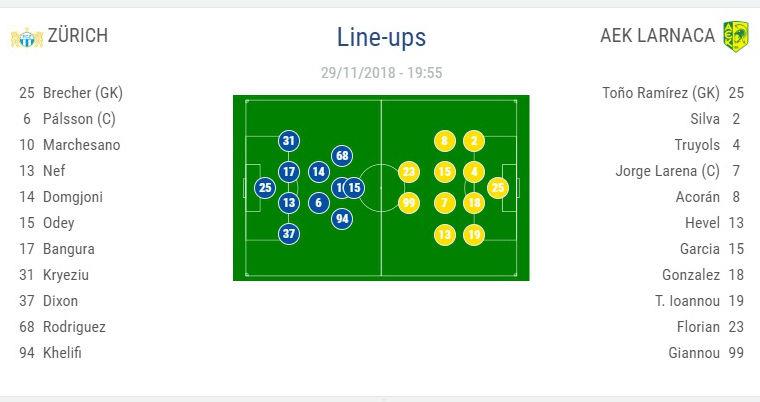Viewport: 760px width, 402px height.
Task: Select yellow goalkeeper marker 25 near right goal
Action: pos(498,188)
